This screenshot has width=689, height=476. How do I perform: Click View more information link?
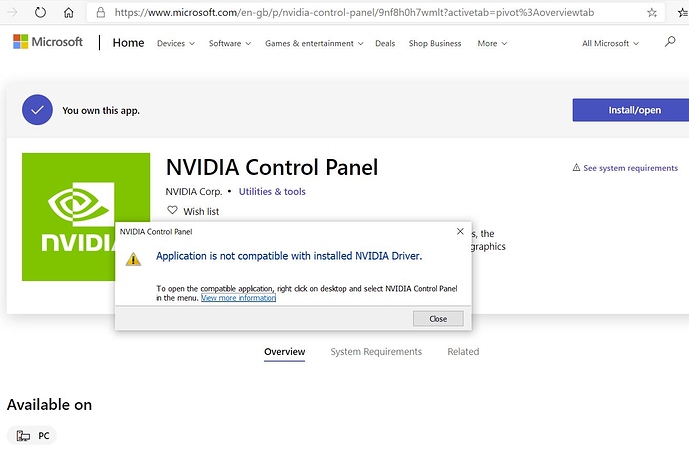(x=238, y=298)
